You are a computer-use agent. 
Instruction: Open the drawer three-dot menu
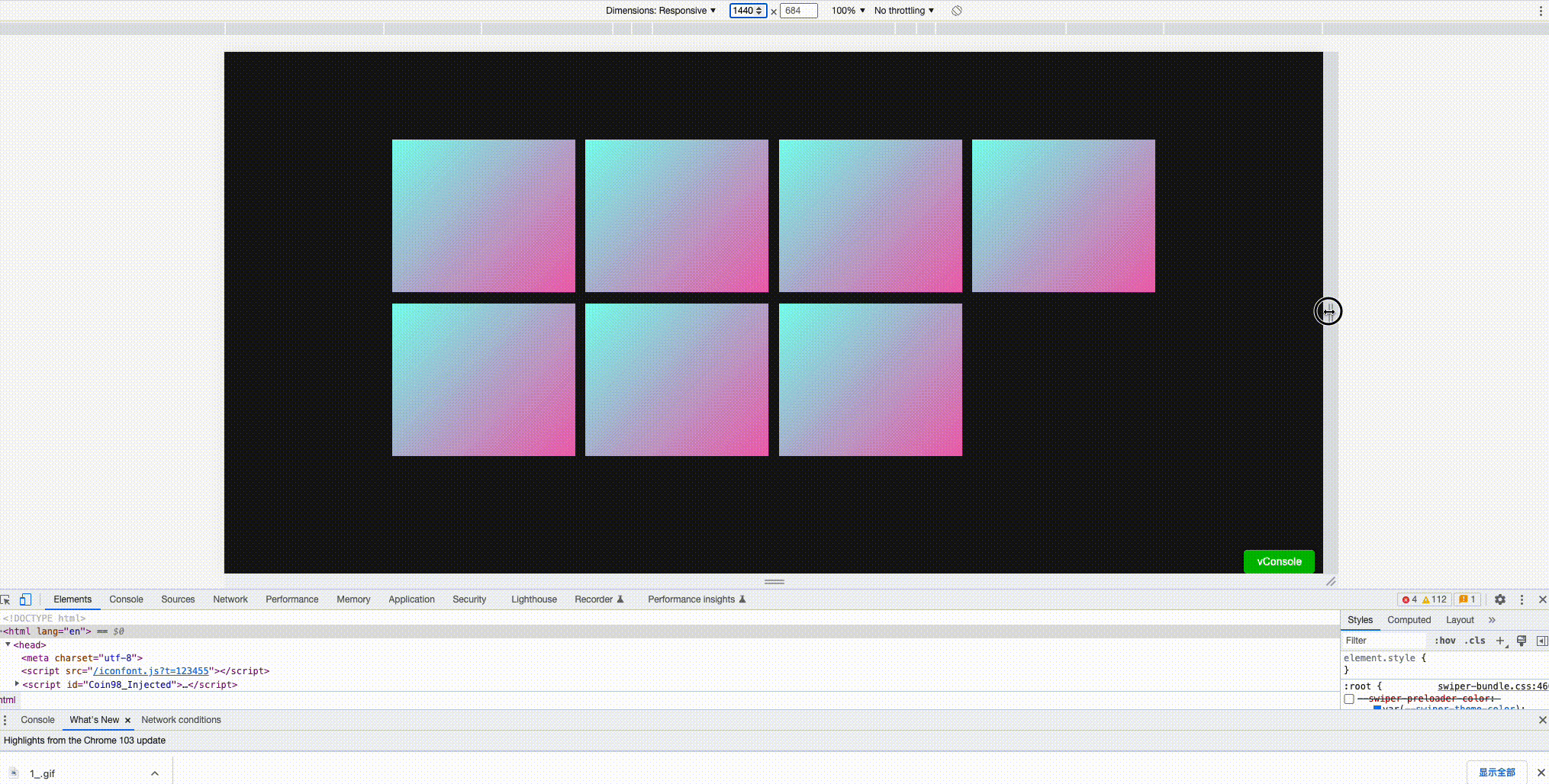click(5, 720)
